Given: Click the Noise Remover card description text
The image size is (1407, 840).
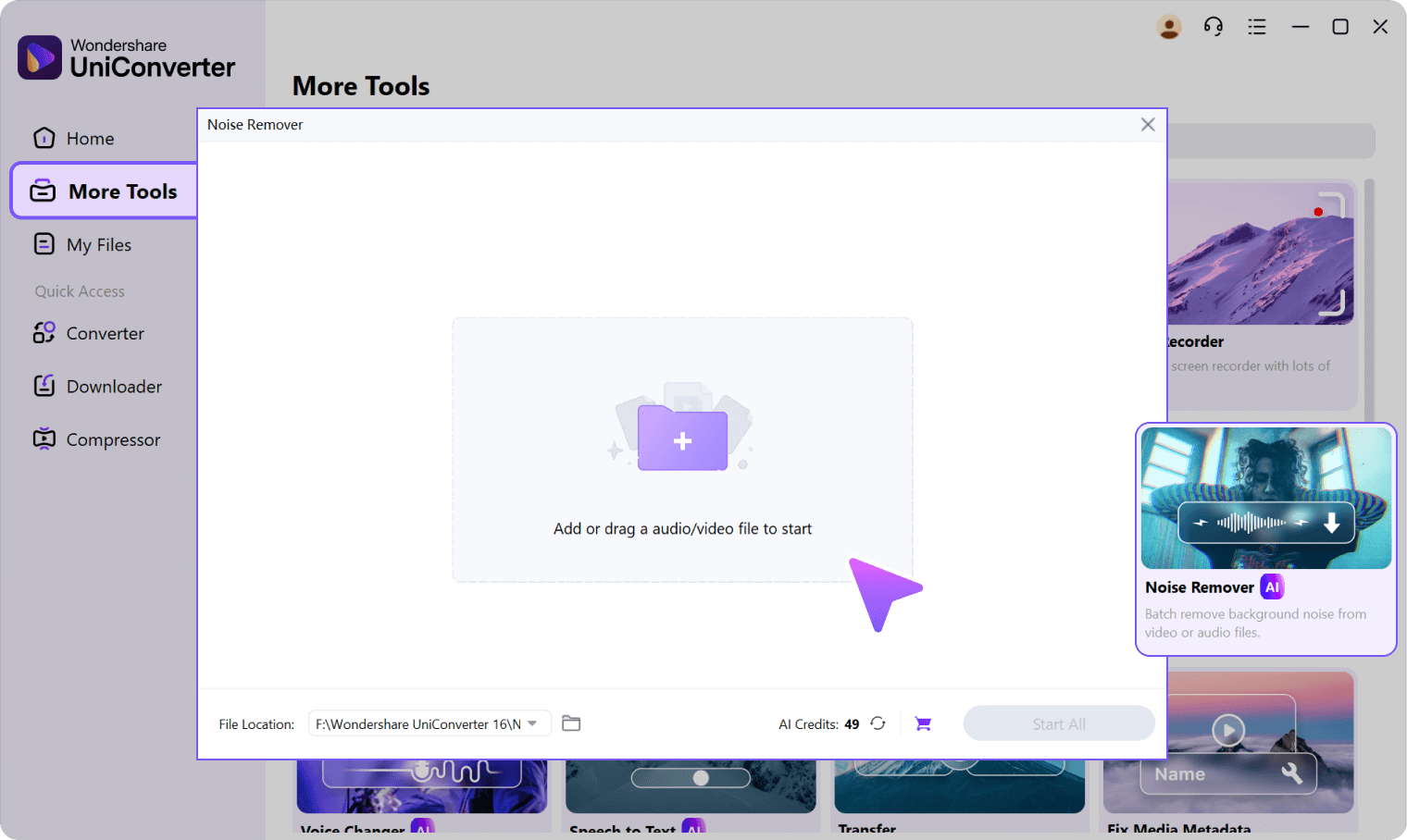Looking at the screenshot, I should tap(1255, 623).
